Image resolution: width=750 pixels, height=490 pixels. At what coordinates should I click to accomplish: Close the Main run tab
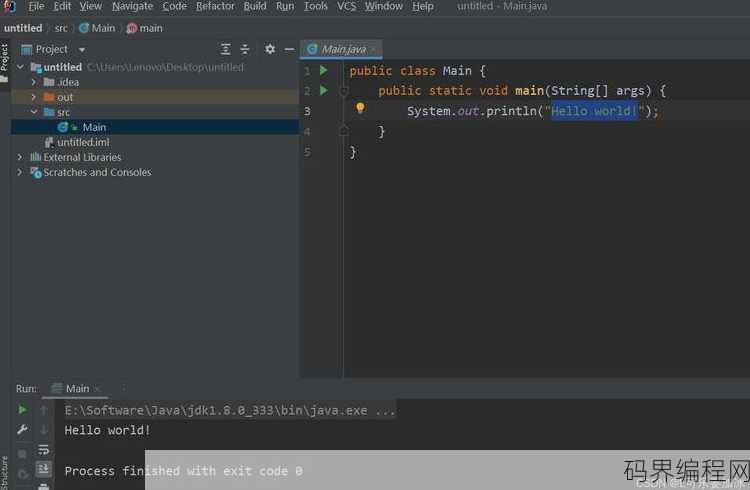coord(97,389)
